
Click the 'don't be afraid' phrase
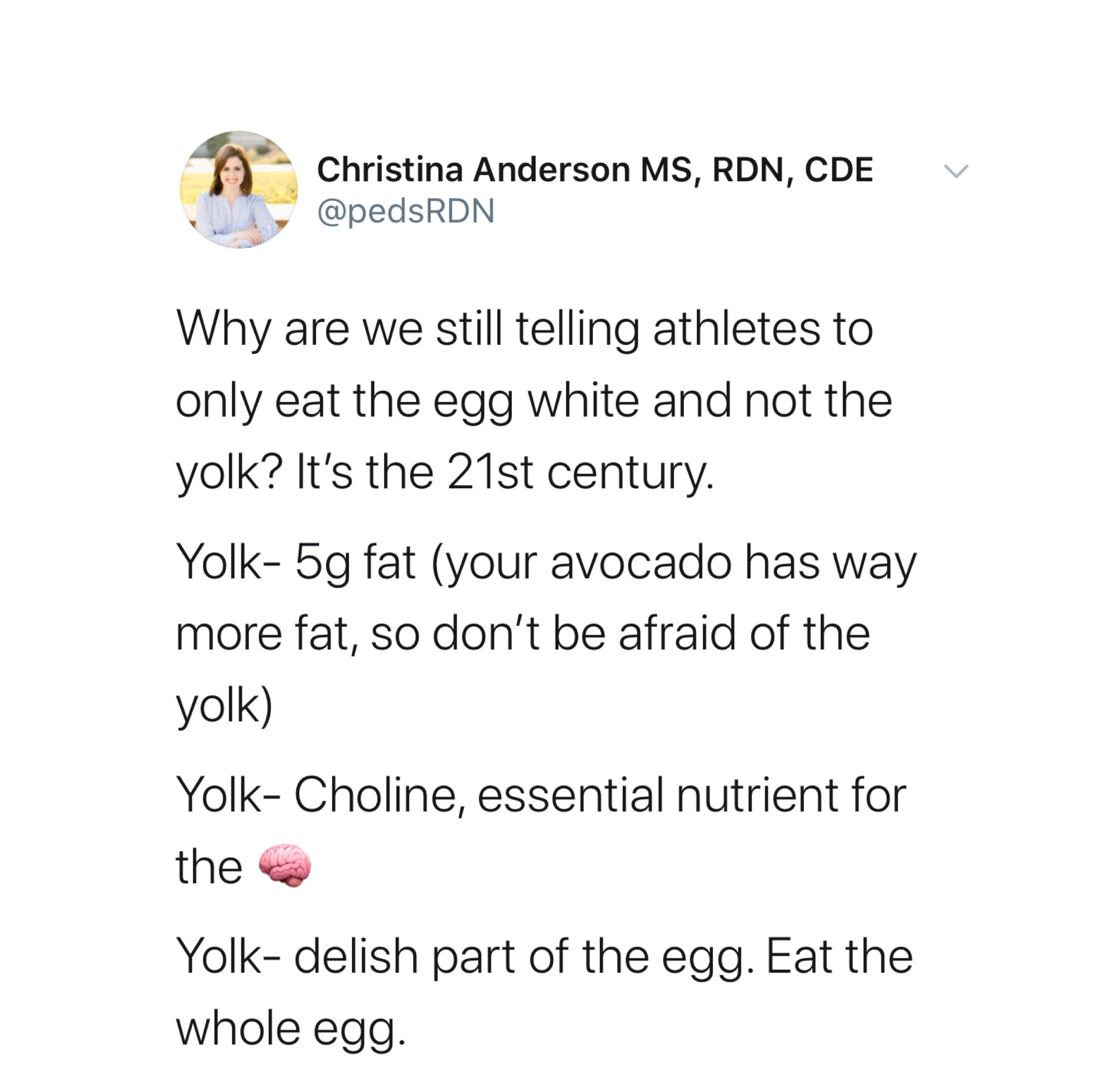pyautogui.click(x=583, y=634)
